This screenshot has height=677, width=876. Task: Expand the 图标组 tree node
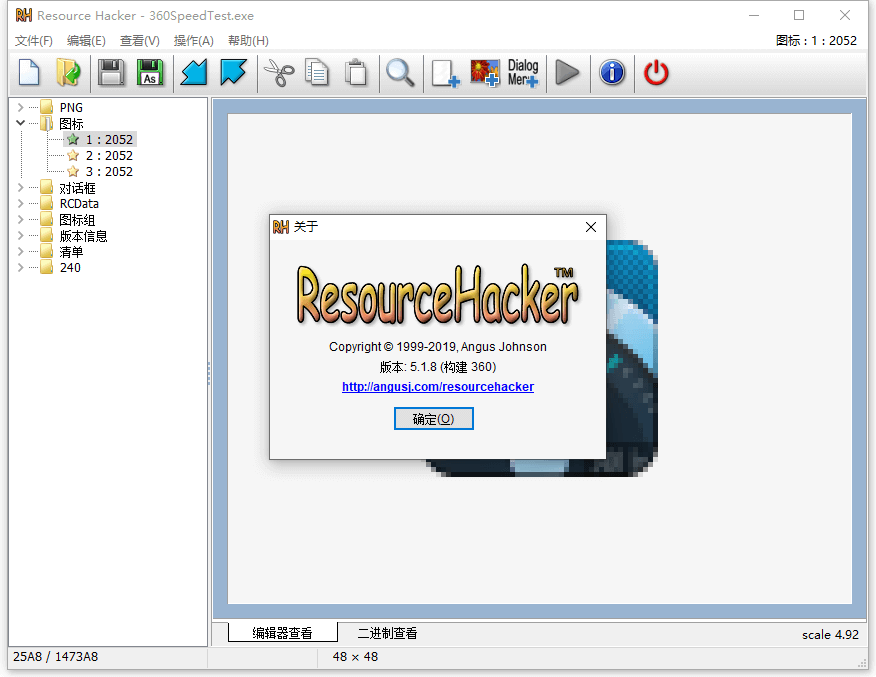coord(21,220)
